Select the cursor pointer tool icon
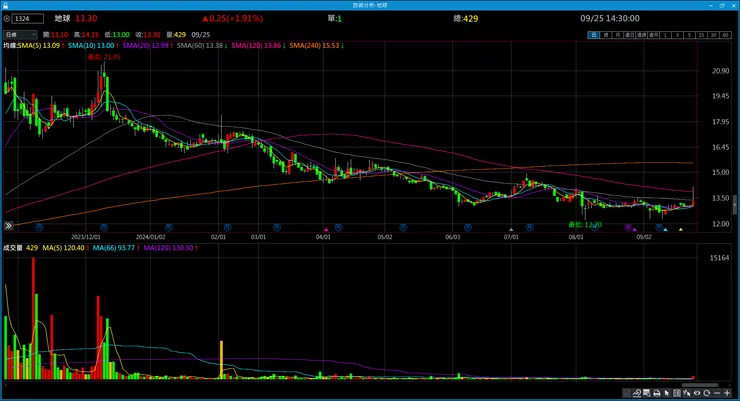 (667, 393)
